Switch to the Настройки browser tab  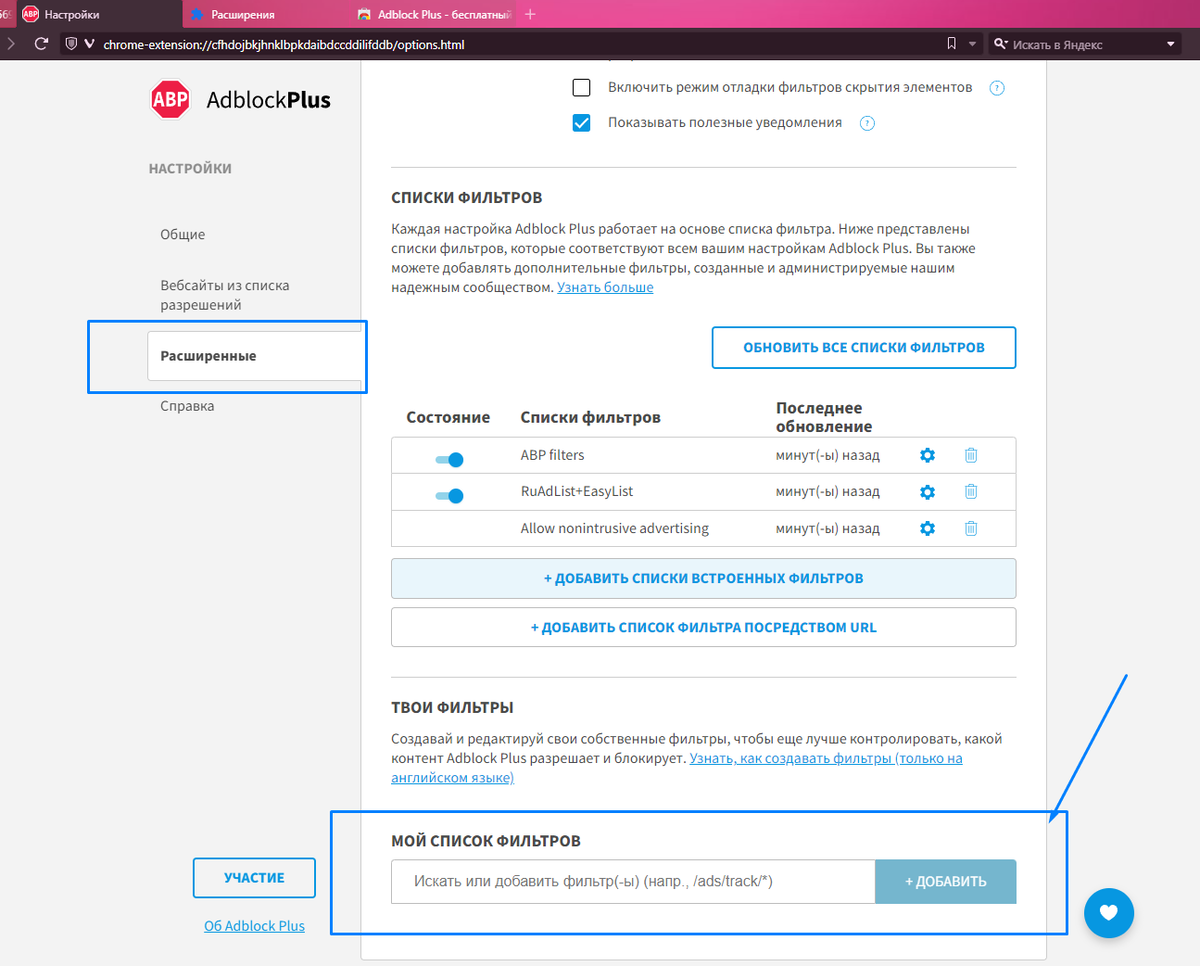point(98,14)
